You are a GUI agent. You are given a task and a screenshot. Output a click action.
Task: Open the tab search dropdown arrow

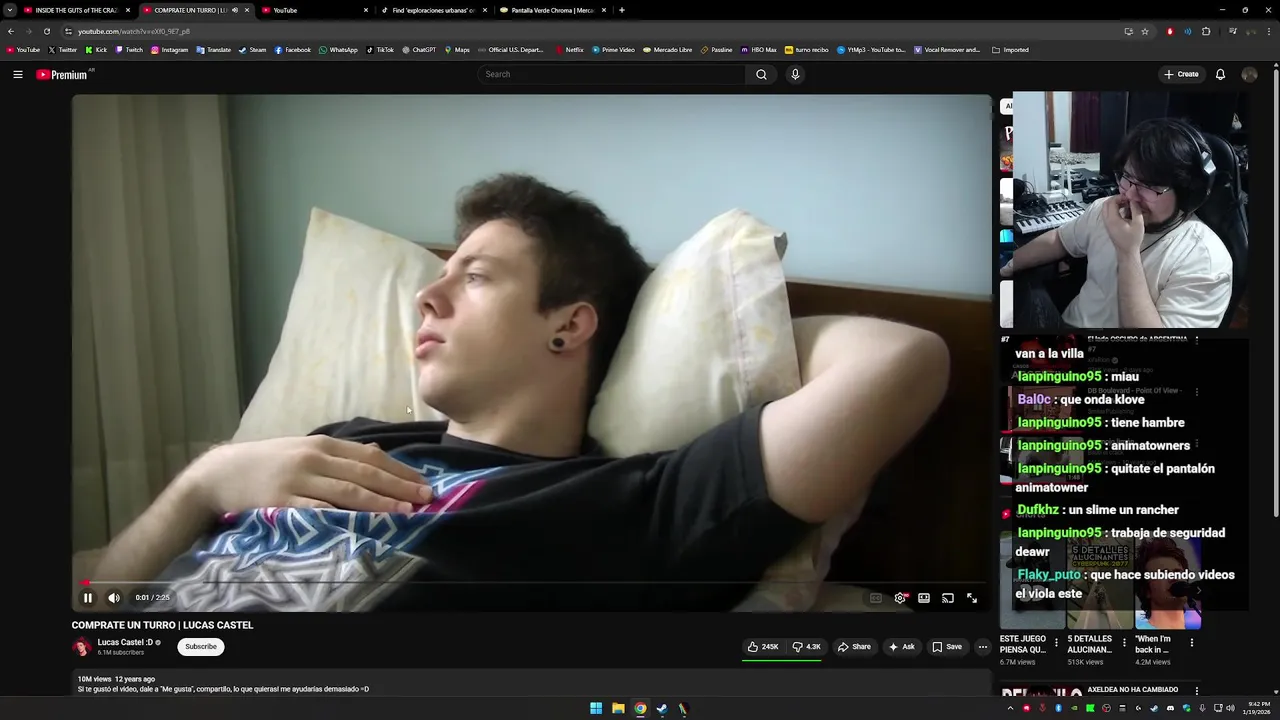coord(9,10)
